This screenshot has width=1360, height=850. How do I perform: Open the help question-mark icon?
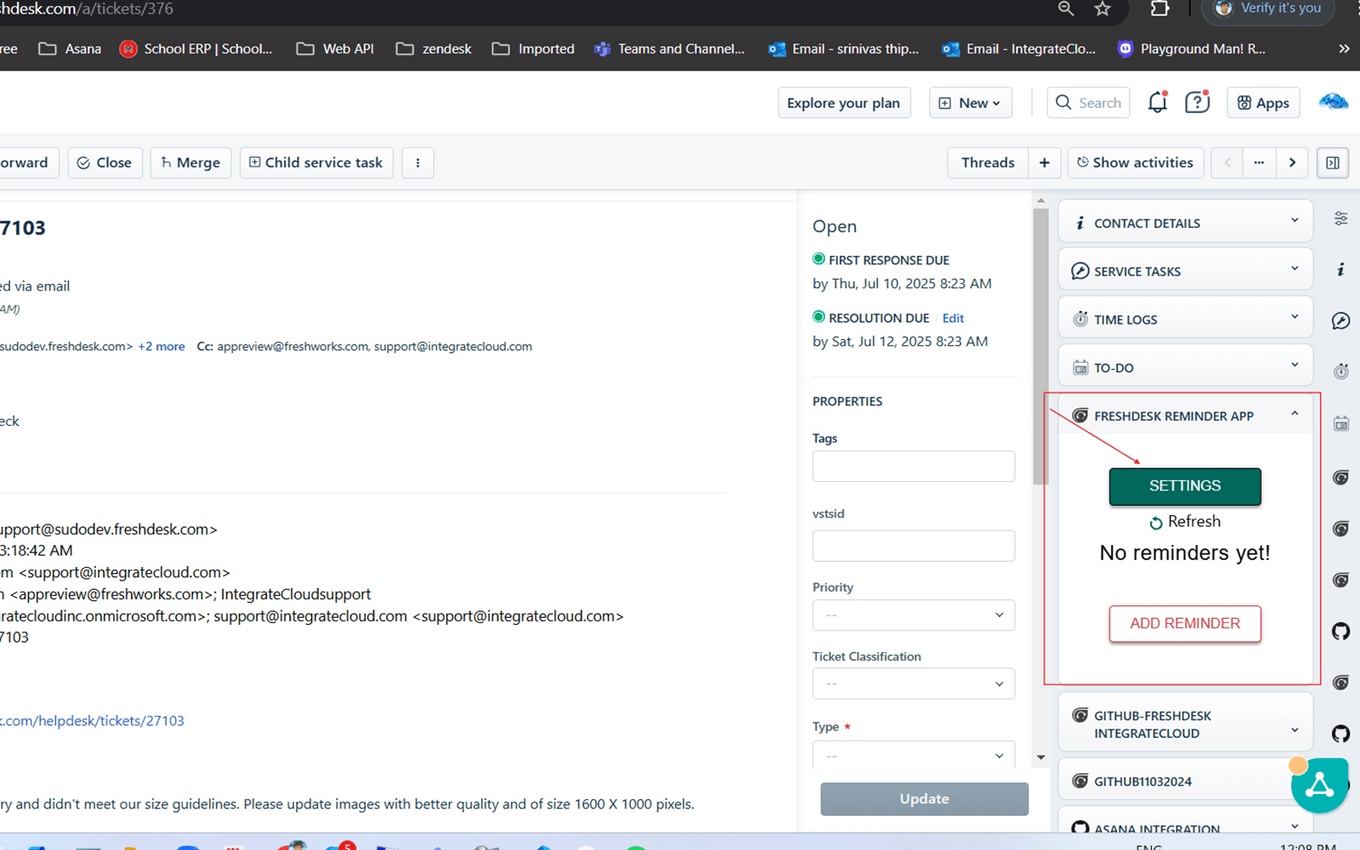pyautogui.click(x=1197, y=102)
